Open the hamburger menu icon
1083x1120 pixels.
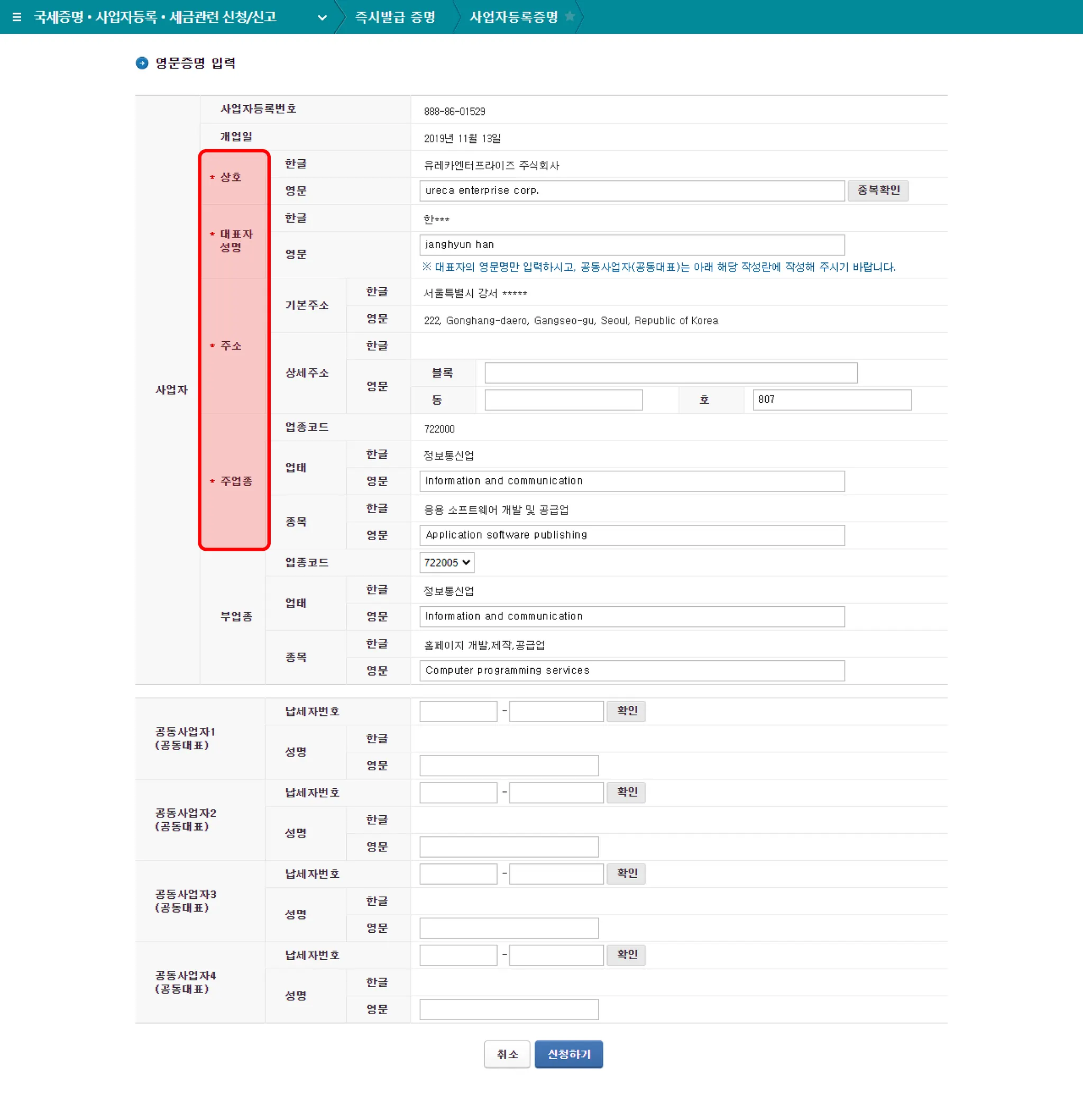16,17
